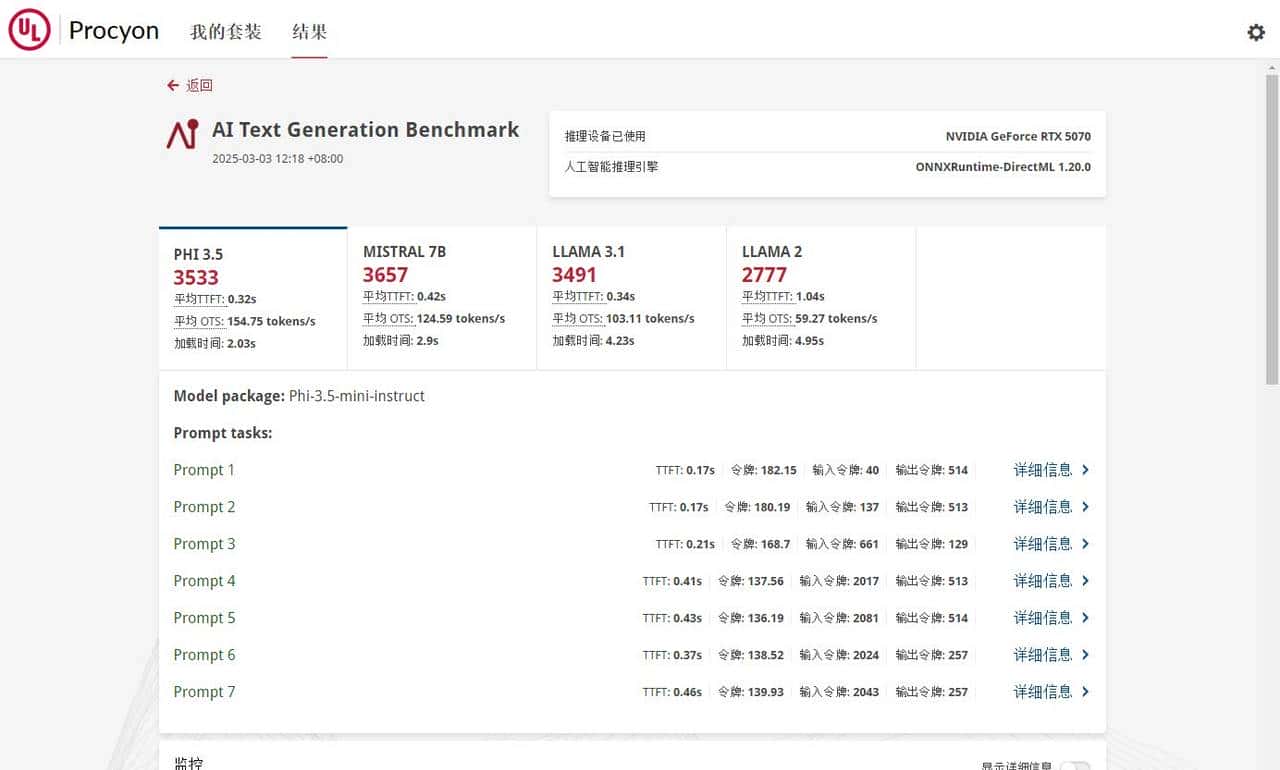Switch to the MISTRAL 7B tab

[441, 295]
